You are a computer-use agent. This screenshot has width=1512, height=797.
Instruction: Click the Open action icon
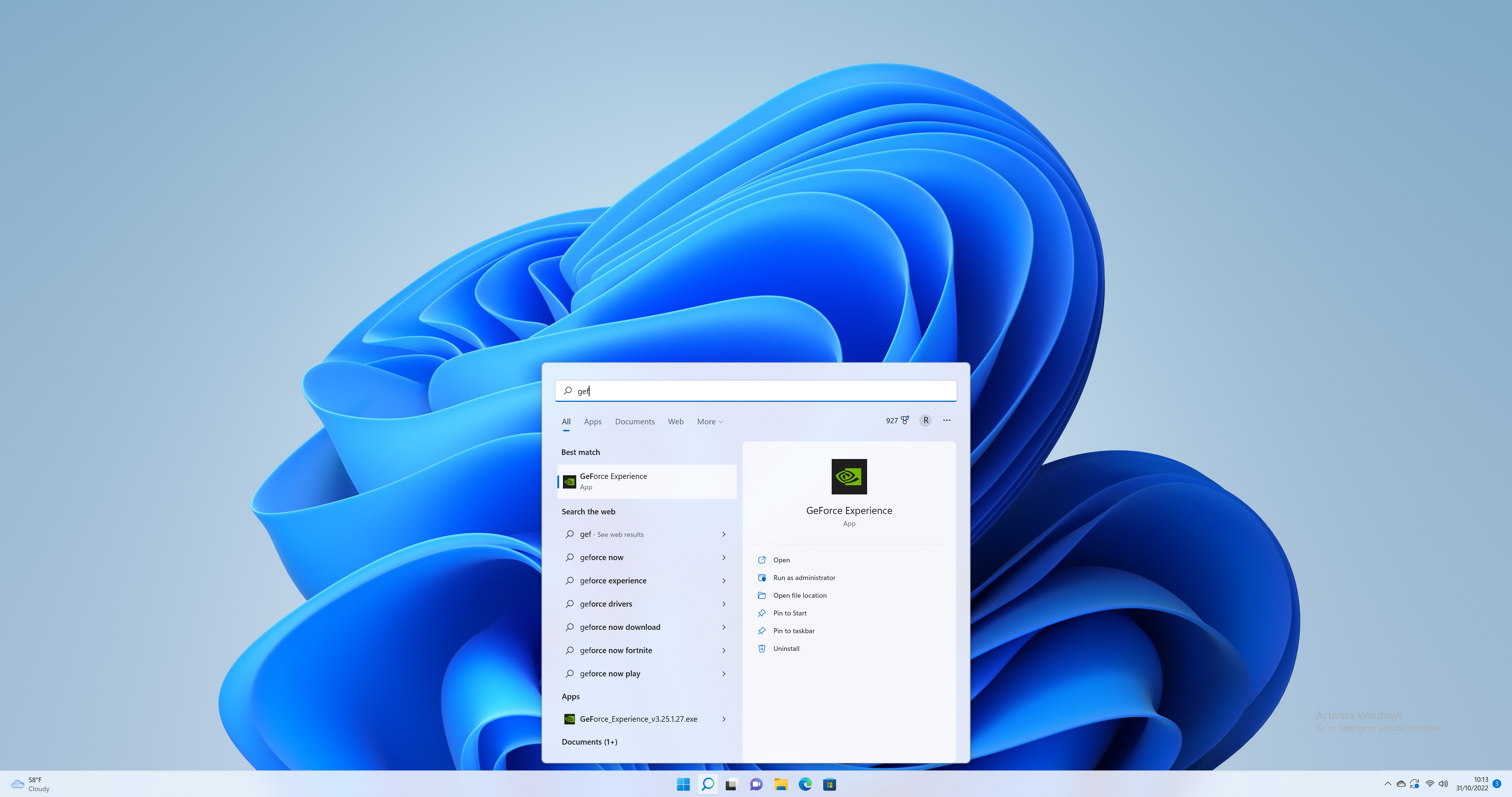tap(762, 560)
